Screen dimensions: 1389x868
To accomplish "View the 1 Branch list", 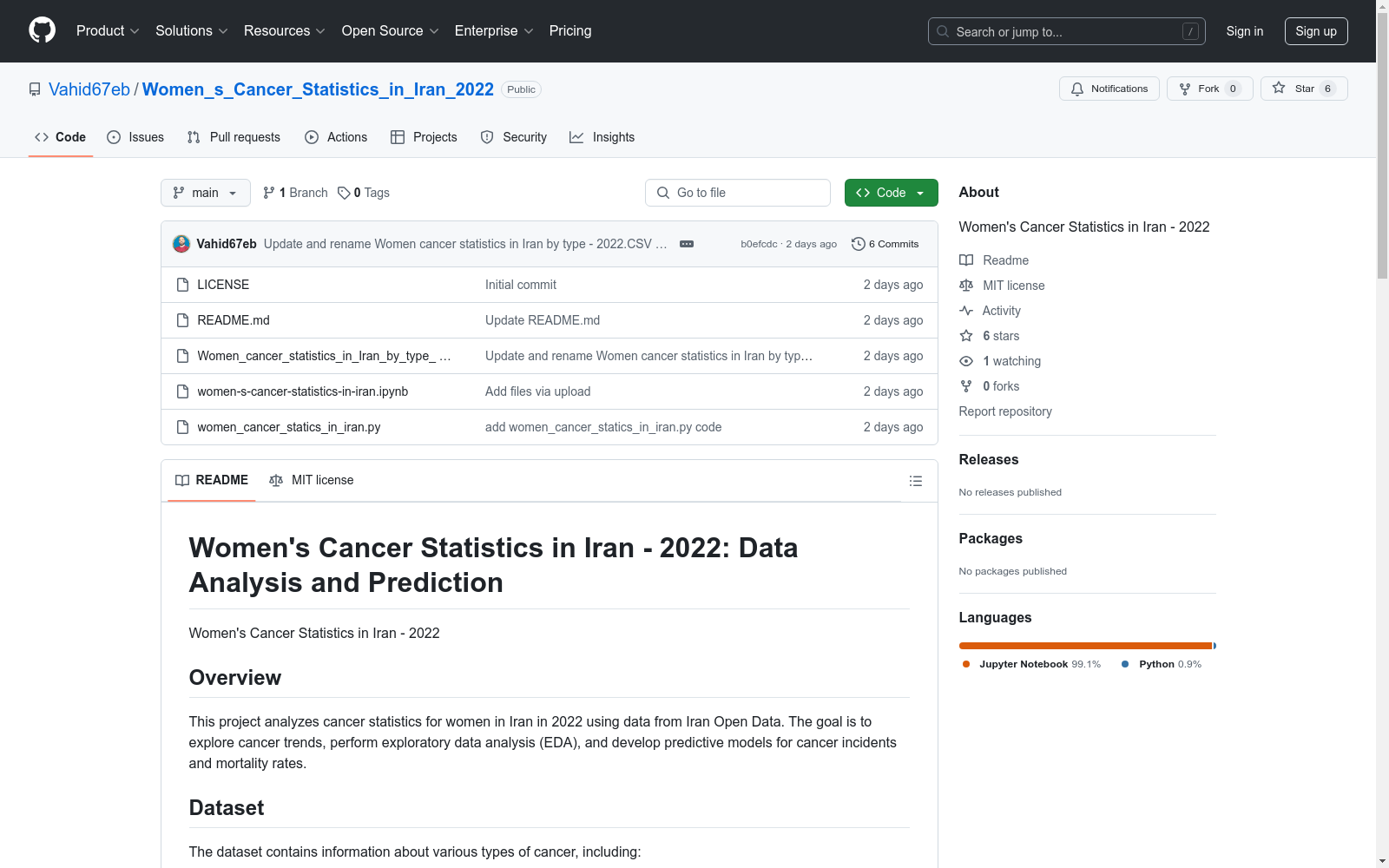I will (x=295, y=193).
